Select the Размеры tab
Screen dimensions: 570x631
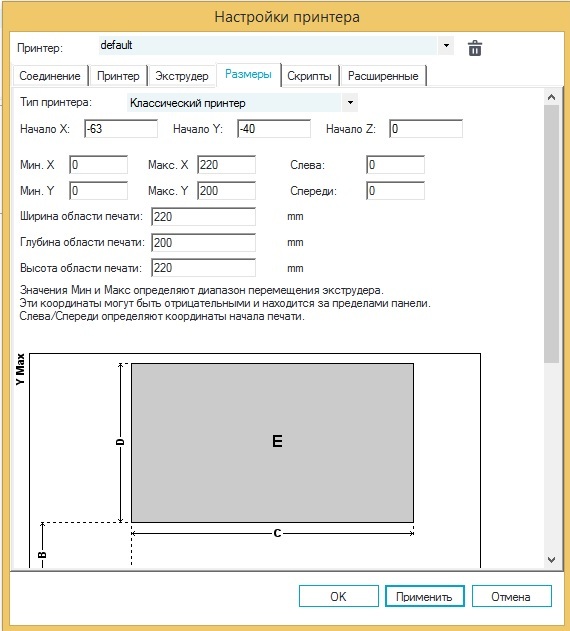[248, 74]
